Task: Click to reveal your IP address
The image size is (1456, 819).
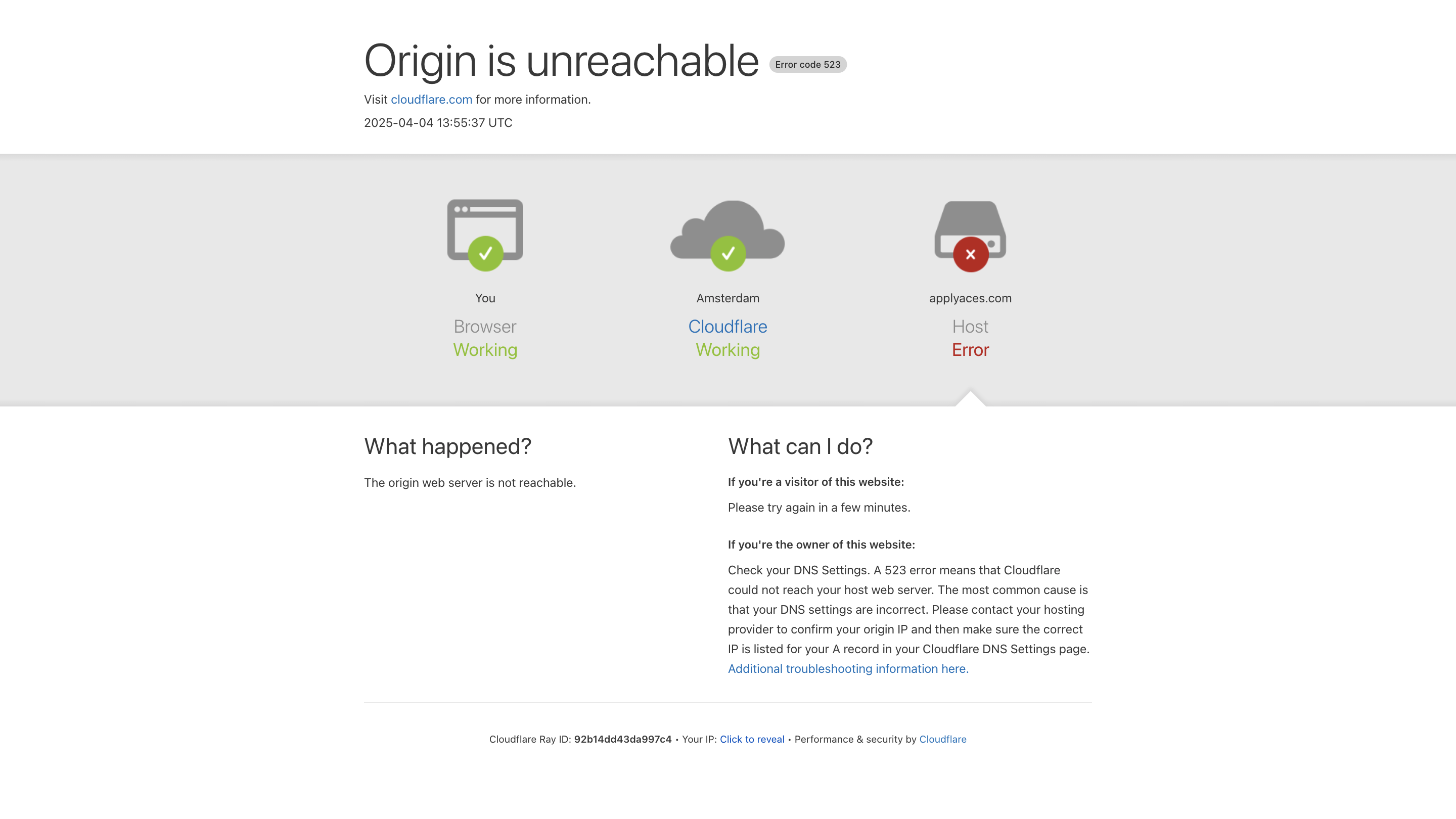Action: (x=752, y=739)
